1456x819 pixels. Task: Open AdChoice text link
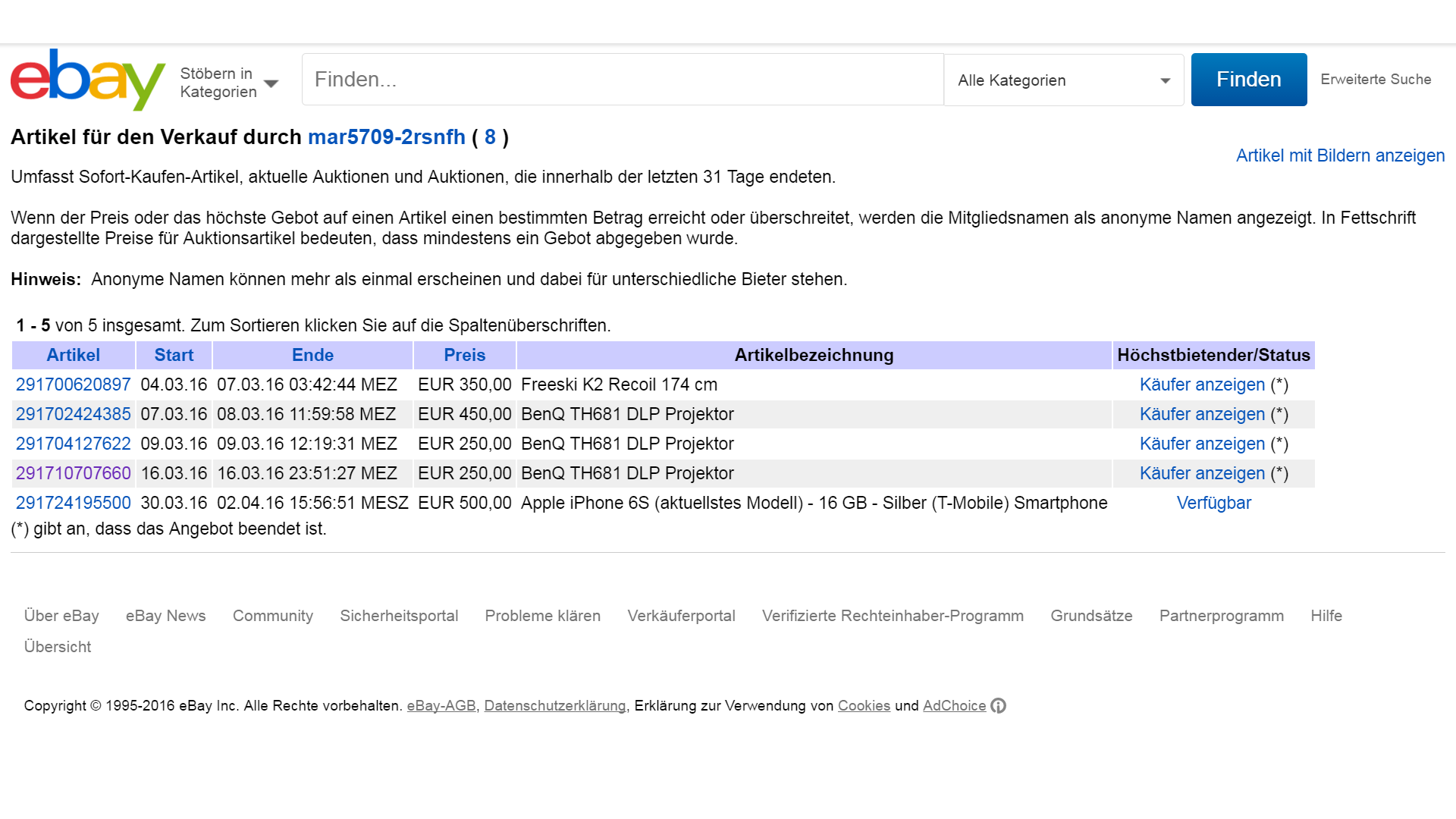coord(954,706)
